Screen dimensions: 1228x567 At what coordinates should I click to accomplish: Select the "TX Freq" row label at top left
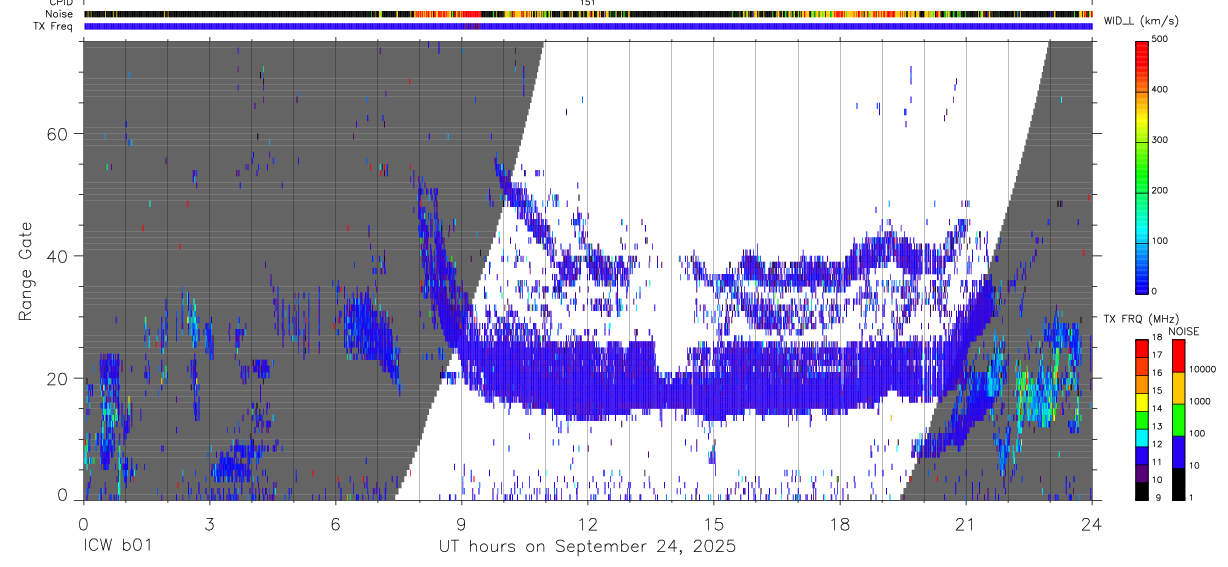(54, 26)
